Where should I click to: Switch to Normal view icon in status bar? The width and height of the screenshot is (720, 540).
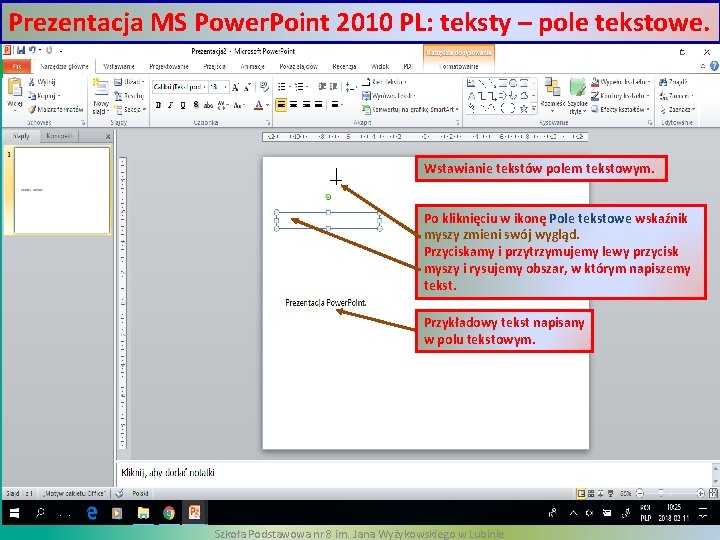tap(581, 494)
